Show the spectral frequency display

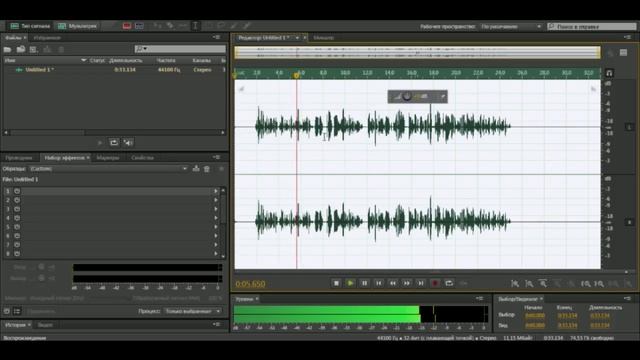click(127, 26)
